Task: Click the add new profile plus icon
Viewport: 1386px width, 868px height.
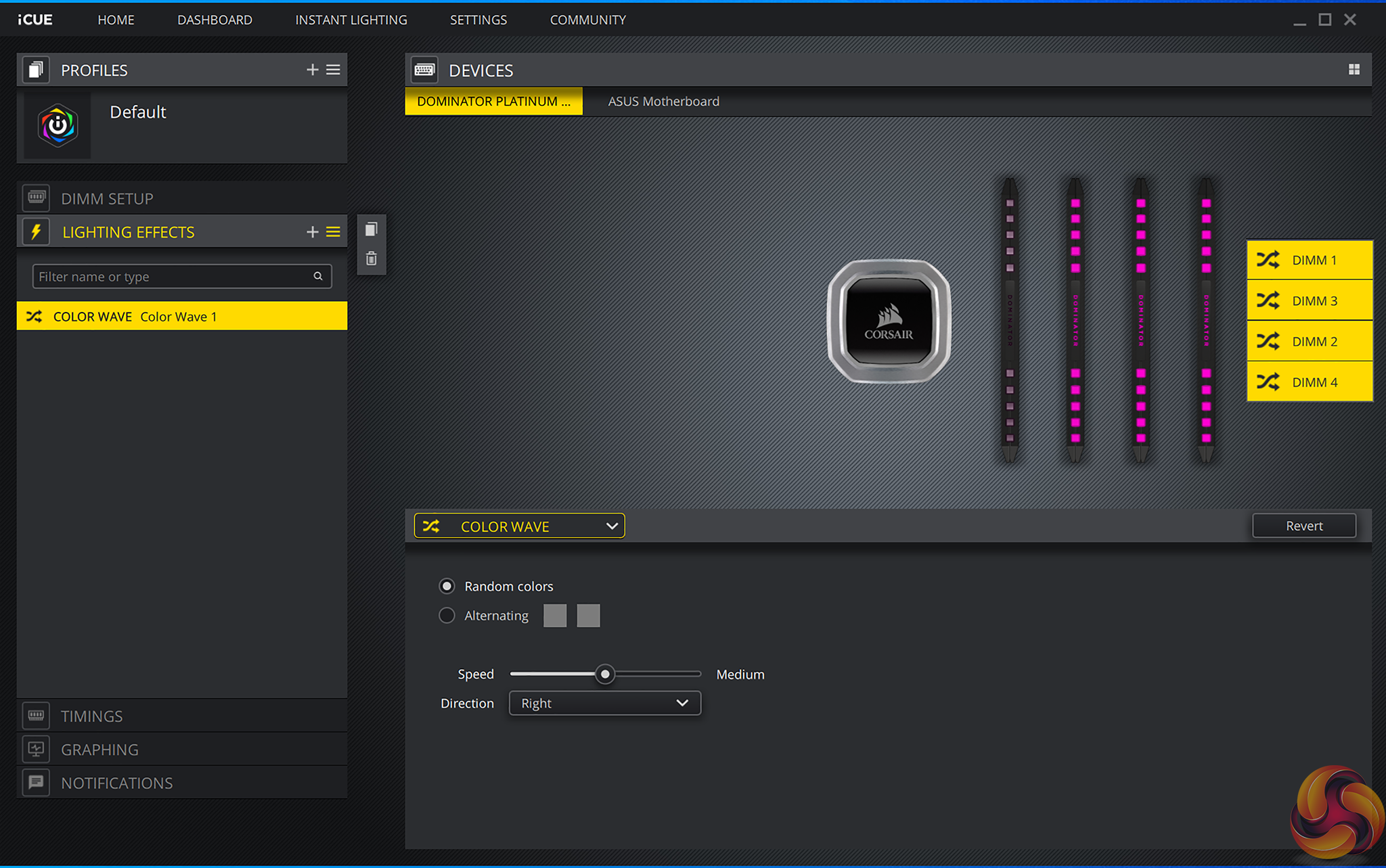Action: coord(312,70)
